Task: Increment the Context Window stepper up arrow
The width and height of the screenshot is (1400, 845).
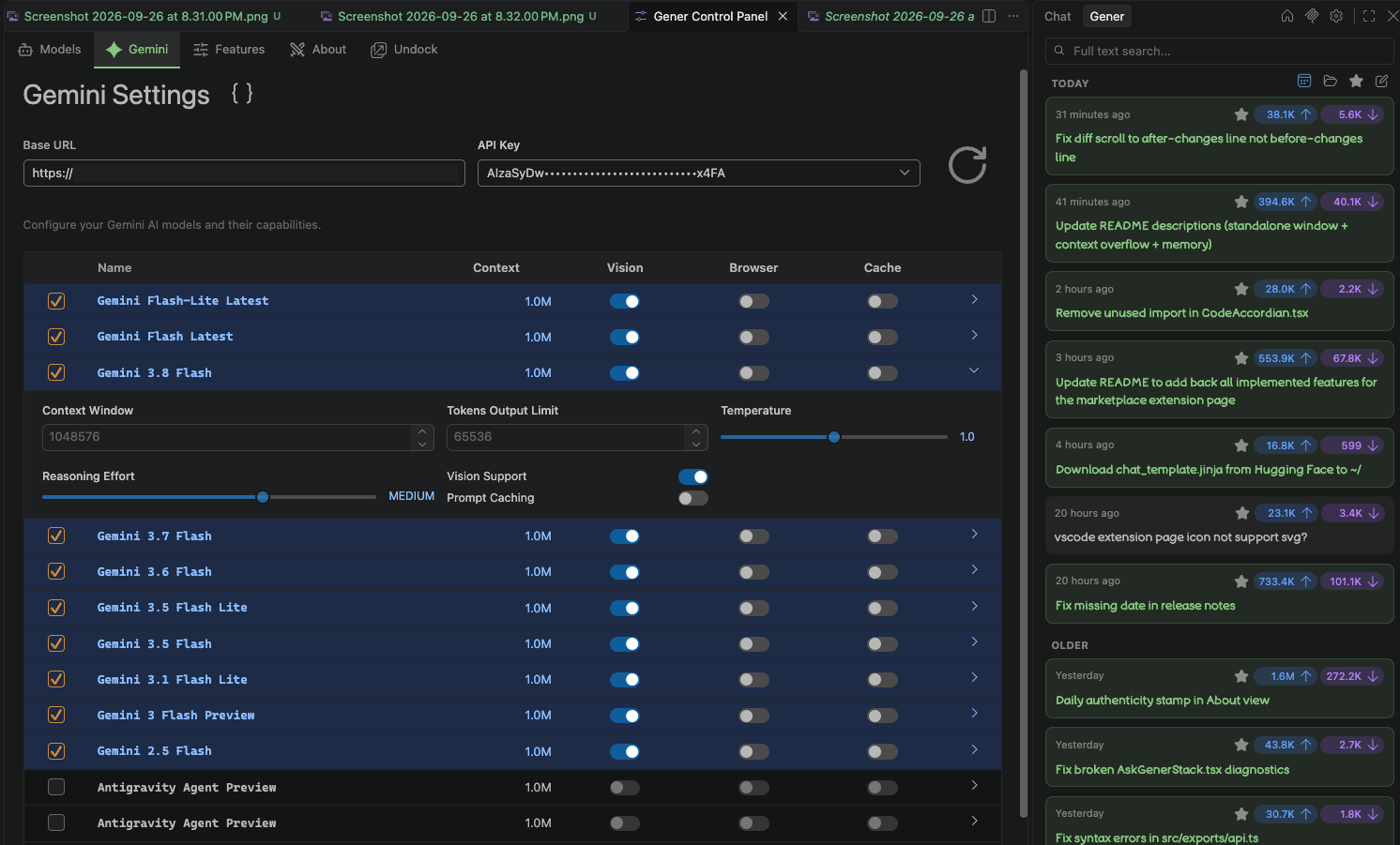Action: pyautogui.click(x=422, y=431)
